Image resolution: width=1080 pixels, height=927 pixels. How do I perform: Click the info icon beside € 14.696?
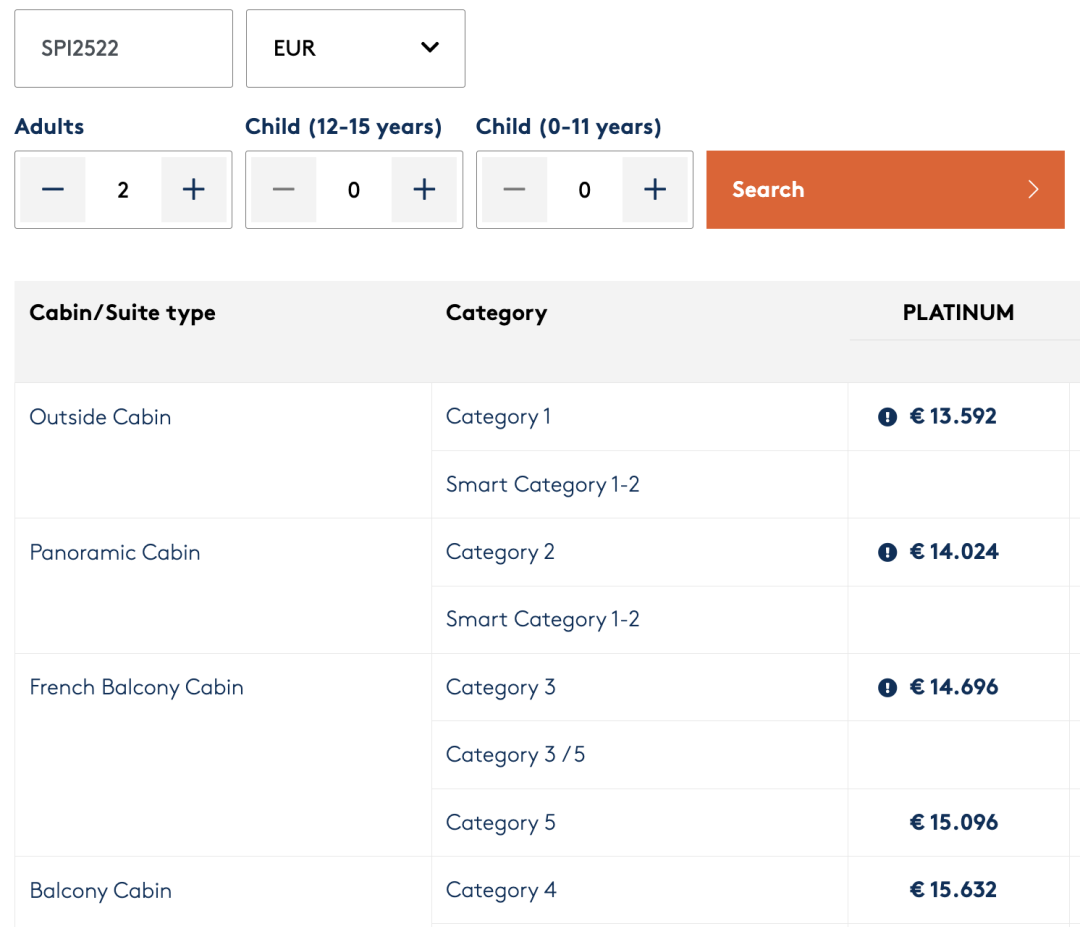pyautogui.click(x=887, y=687)
